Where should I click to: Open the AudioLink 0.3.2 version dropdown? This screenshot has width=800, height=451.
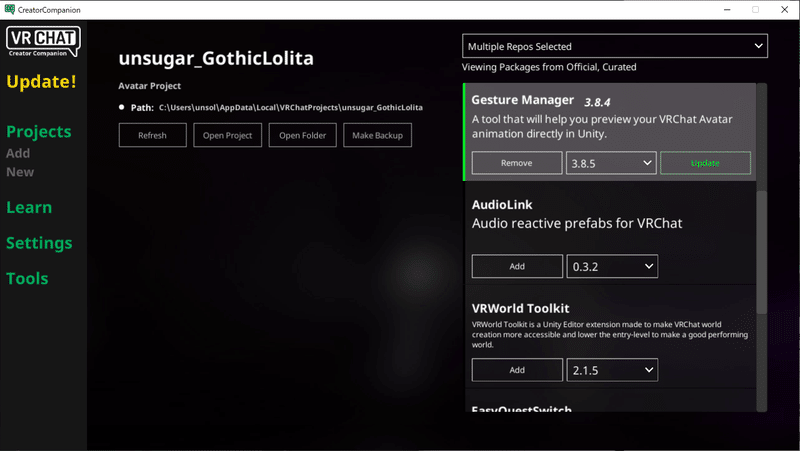point(612,266)
